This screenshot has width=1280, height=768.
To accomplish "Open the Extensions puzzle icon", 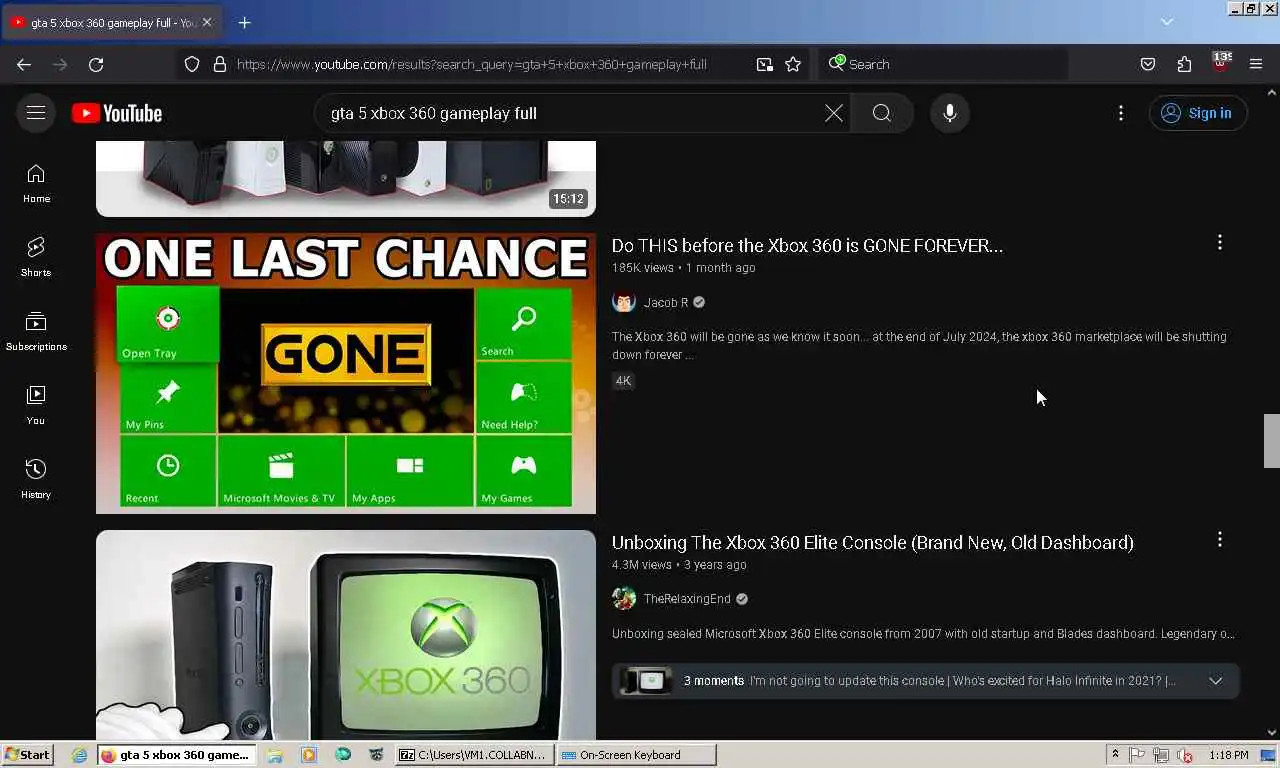I will point(1184,64).
